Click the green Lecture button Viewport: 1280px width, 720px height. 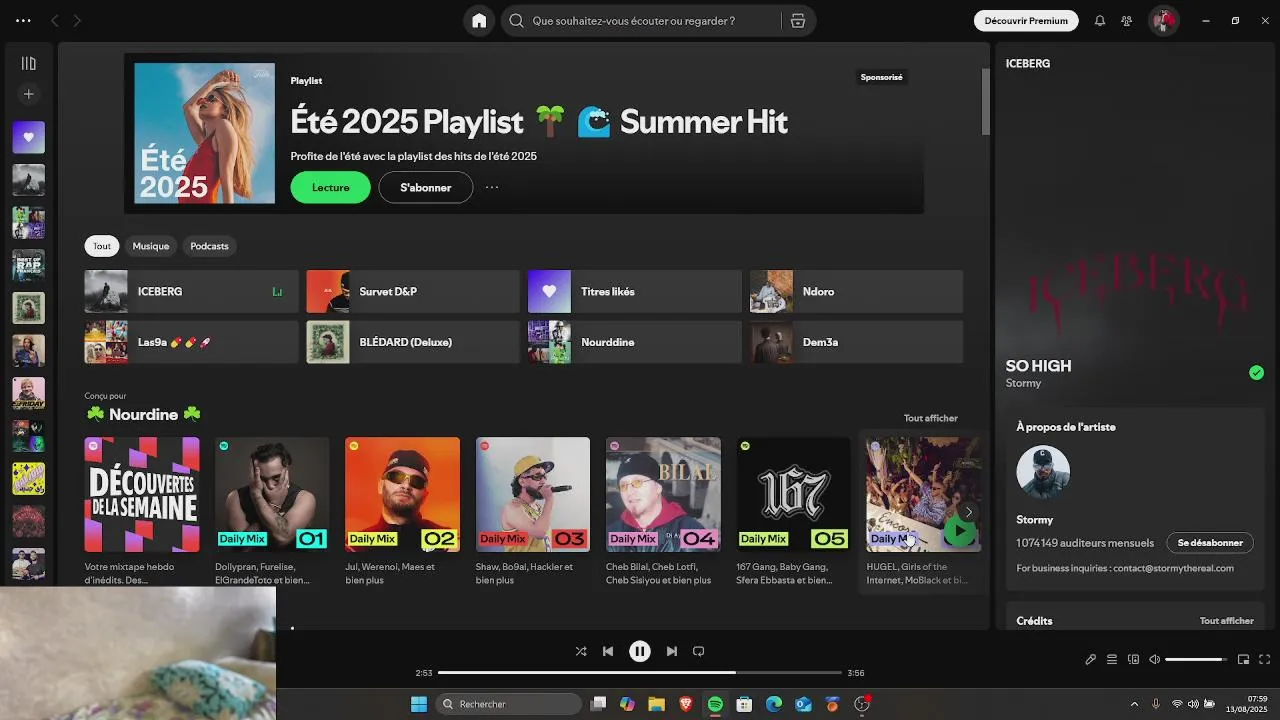[331, 187]
